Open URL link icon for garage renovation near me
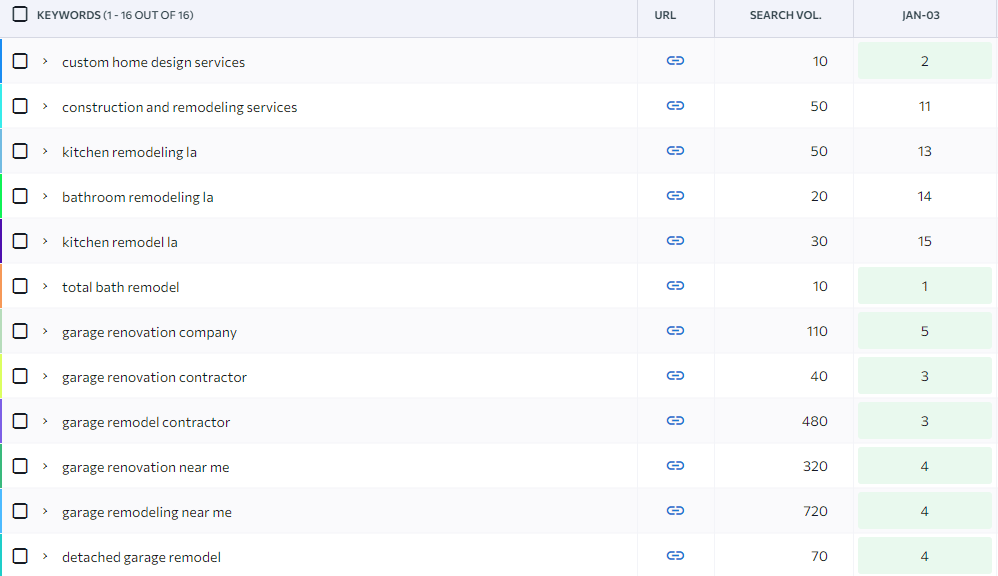998x576 pixels. coord(675,466)
